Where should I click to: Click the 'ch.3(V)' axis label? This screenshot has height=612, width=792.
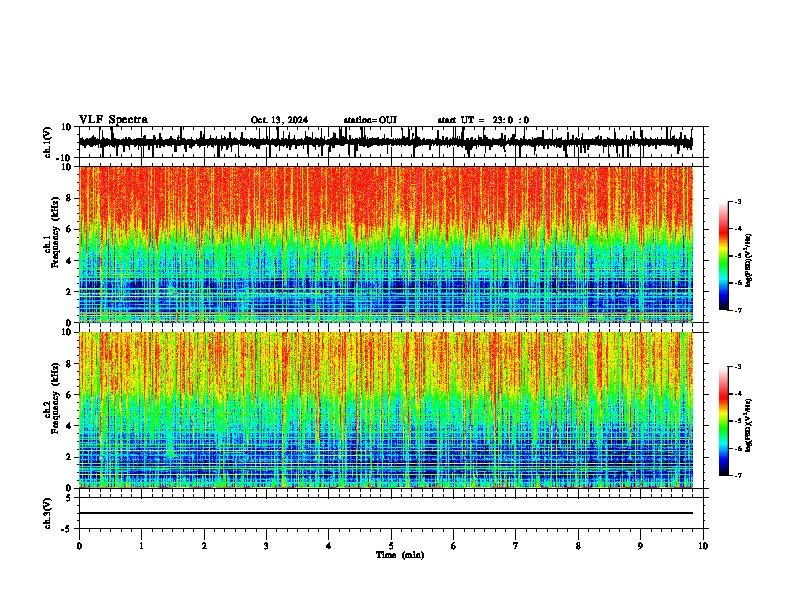[x=48, y=513]
